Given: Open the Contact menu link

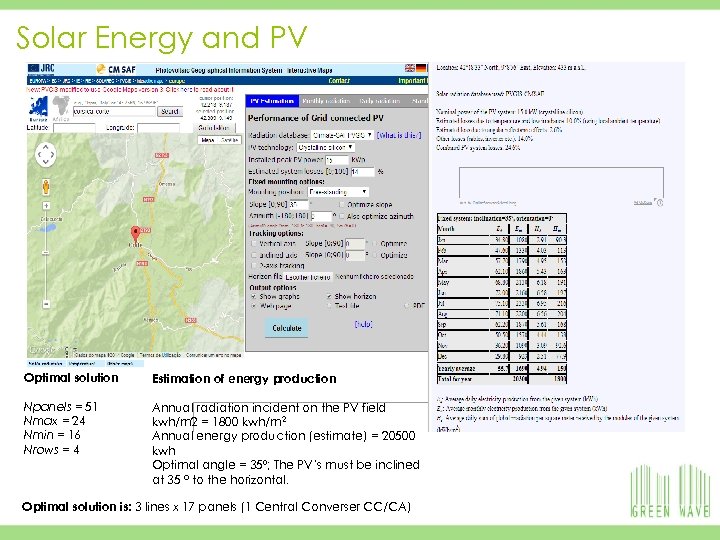Looking at the screenshot, I should (339, 81).
